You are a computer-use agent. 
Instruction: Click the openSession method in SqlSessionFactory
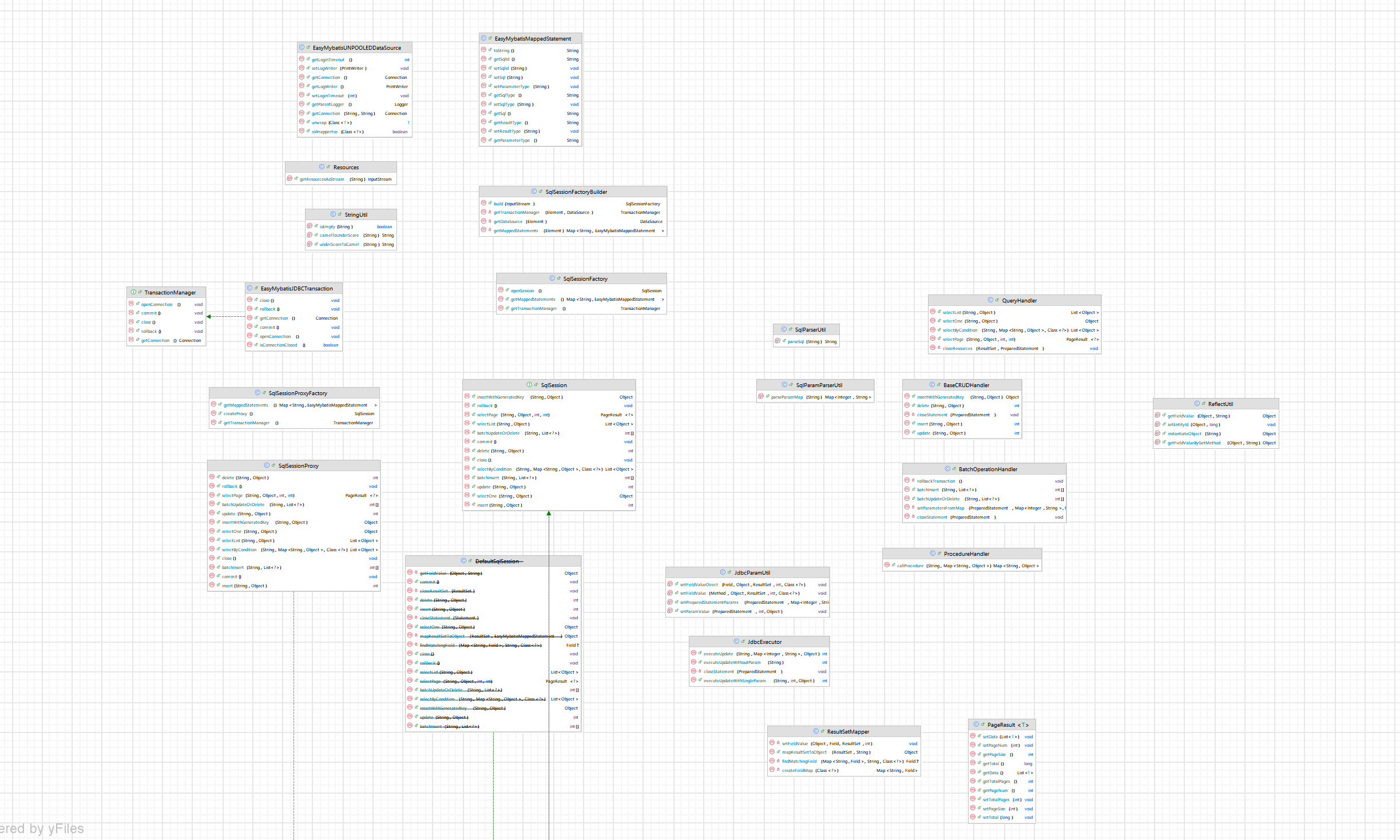point(522,290)
